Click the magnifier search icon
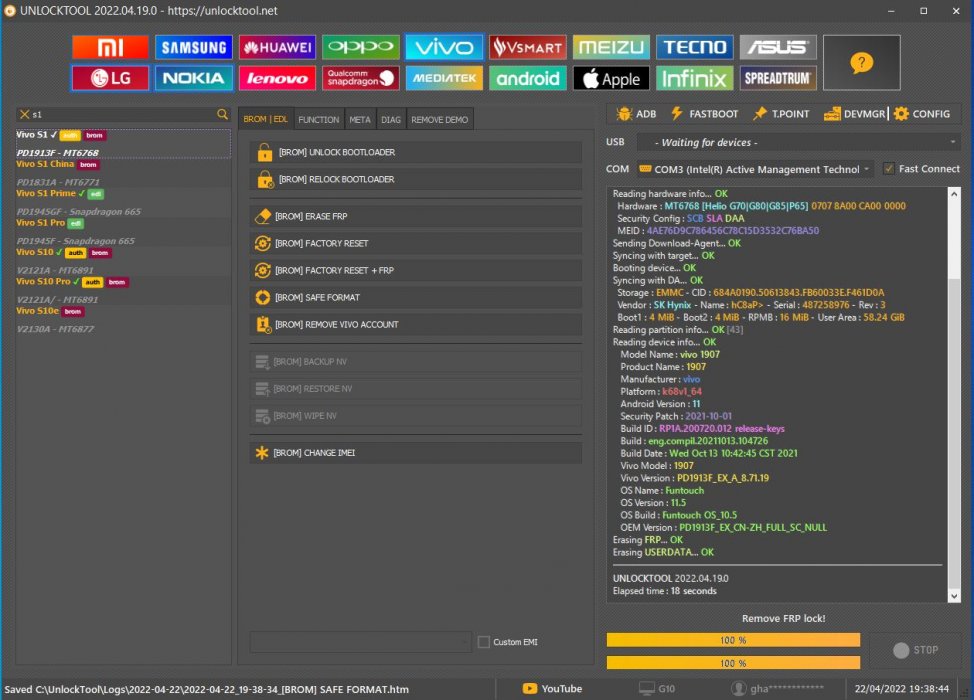 pos(222,114)
